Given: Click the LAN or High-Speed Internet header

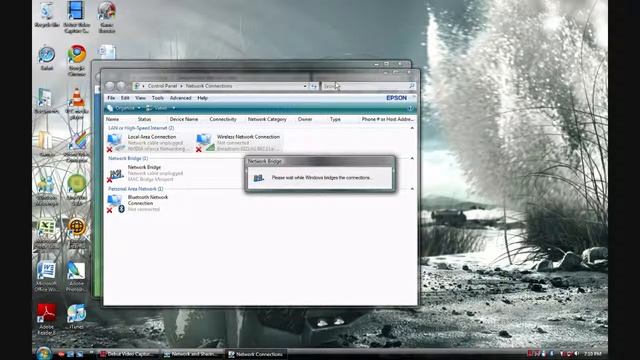Looking at the screenshot, I should pyautogui.click(x=141, y=128).
